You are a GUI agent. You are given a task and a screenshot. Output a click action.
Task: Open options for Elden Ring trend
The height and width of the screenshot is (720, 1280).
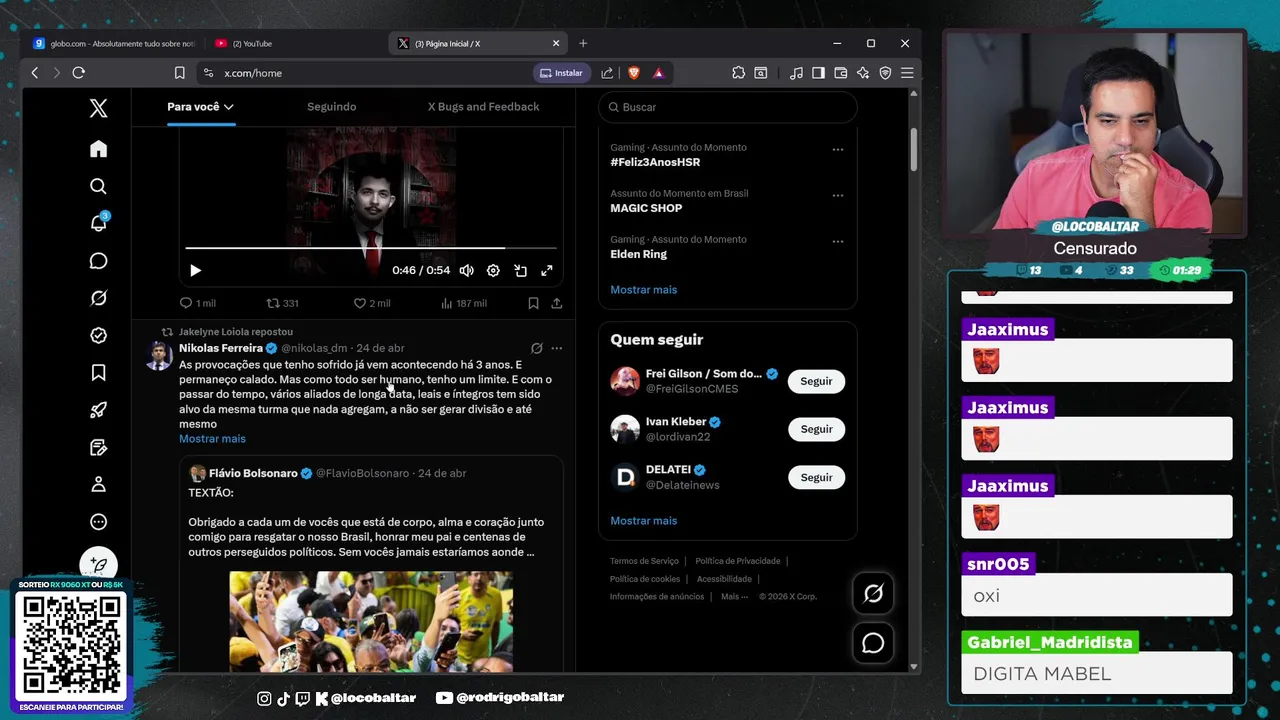point(838,242)
